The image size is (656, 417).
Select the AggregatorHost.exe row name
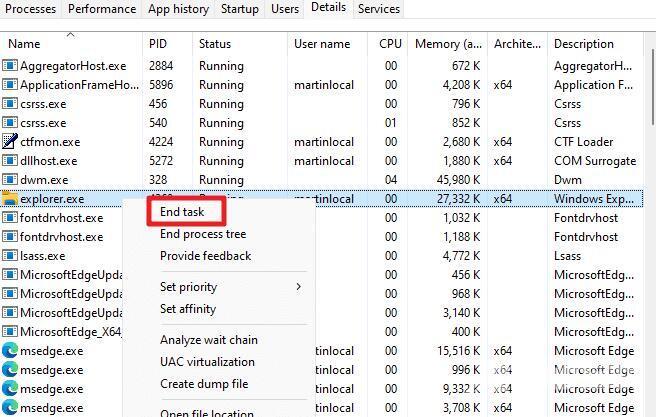pyautogui.click(x=73, y=66)
